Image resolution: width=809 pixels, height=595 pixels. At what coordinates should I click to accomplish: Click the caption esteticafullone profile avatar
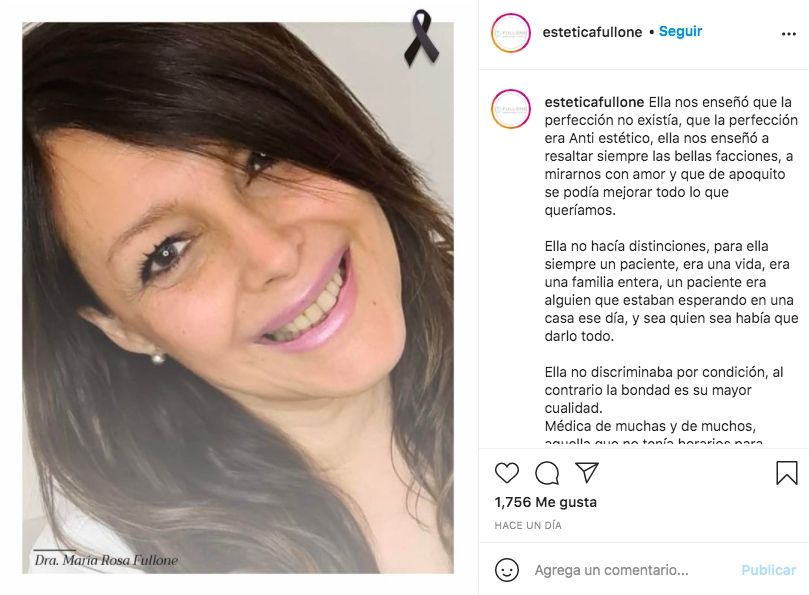[511, 109]
